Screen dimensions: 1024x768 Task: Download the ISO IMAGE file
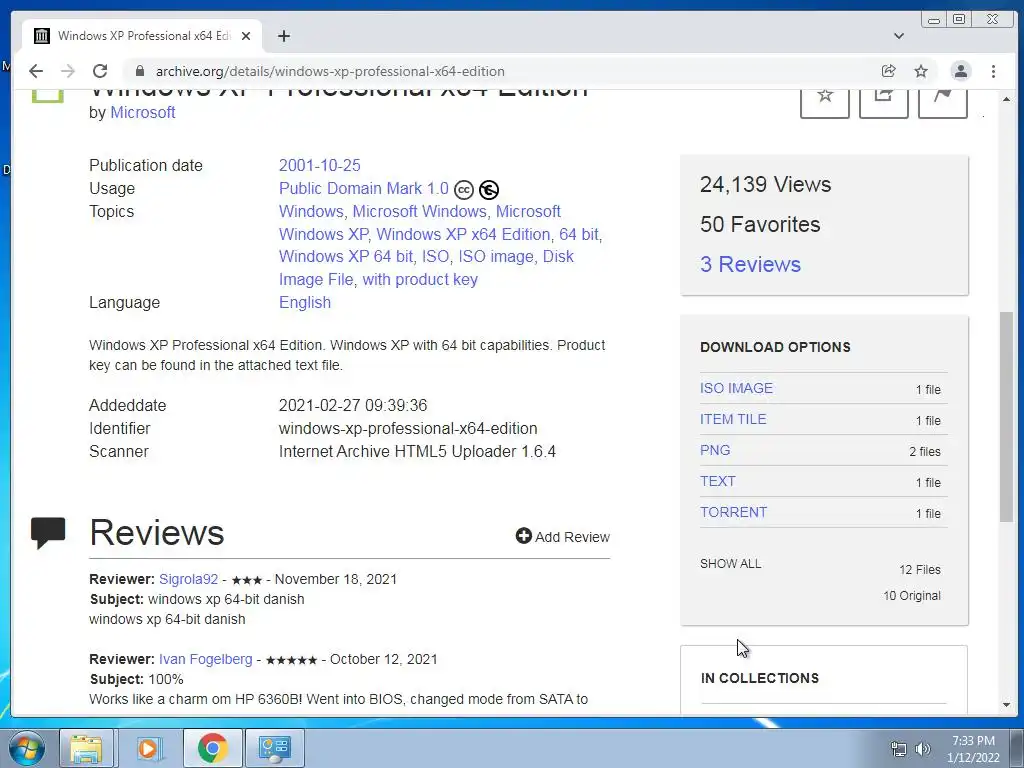coord(736,388)
